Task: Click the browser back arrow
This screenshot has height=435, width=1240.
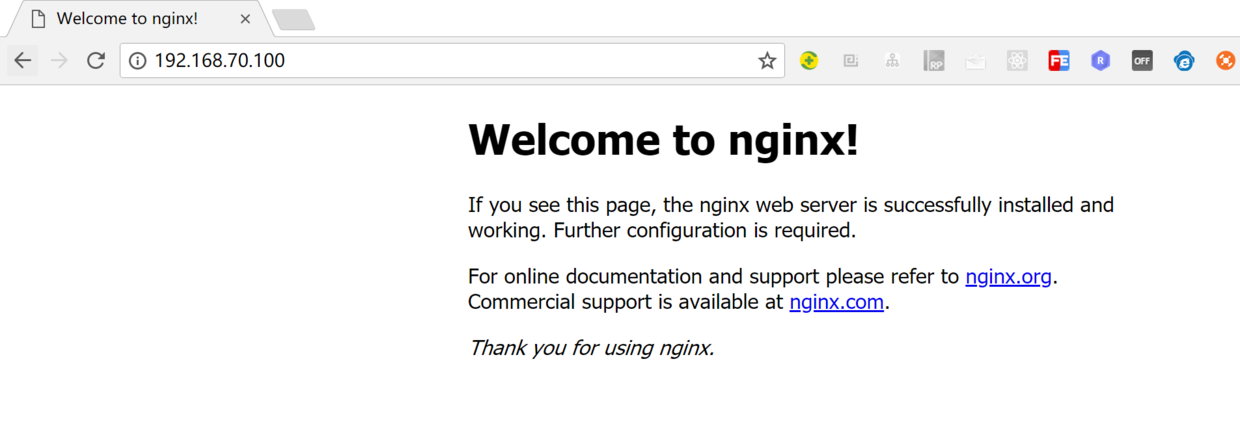Action: [x=22, y=61]
